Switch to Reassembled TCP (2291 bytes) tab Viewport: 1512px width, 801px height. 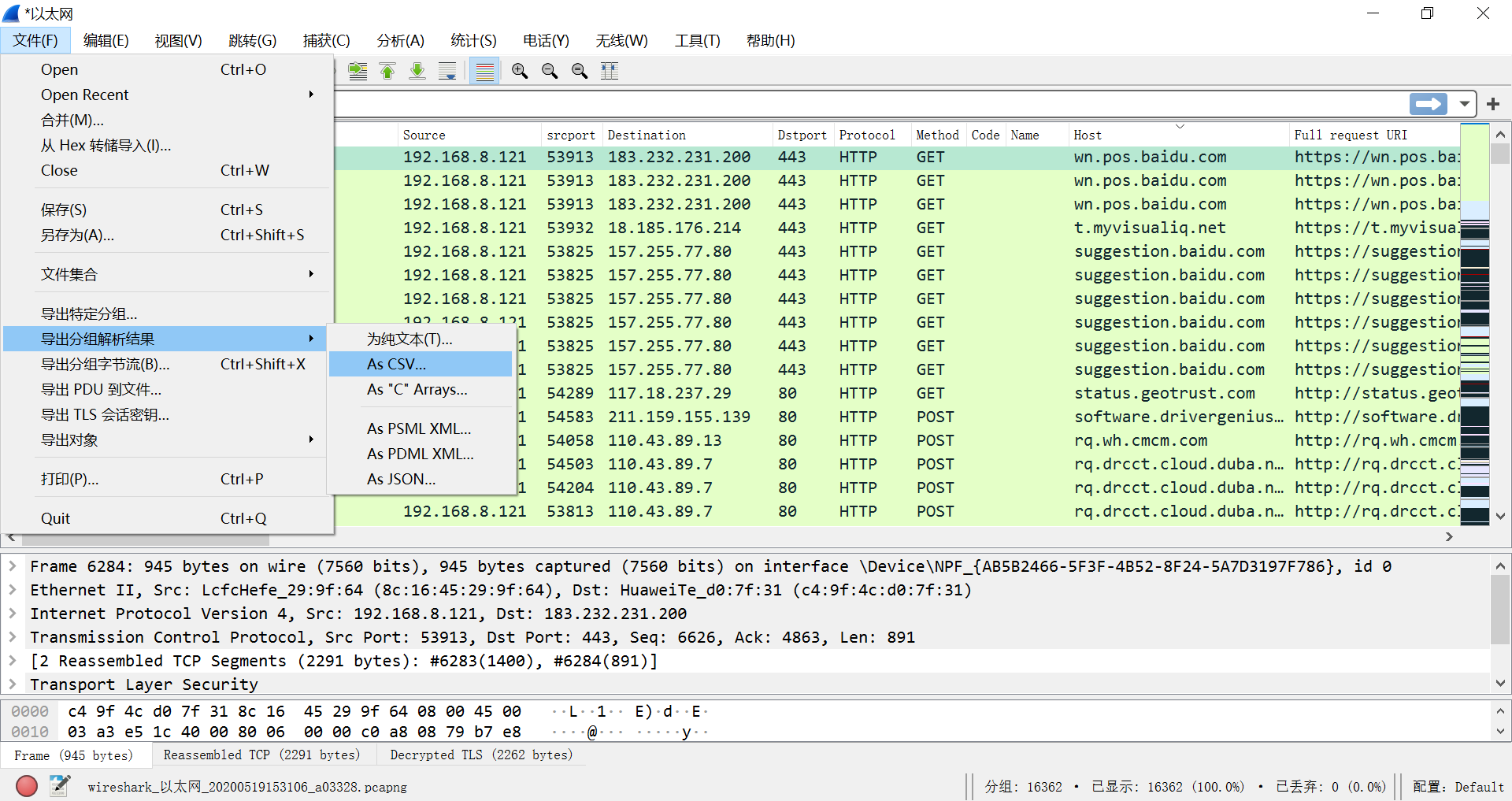coord(262,755)
